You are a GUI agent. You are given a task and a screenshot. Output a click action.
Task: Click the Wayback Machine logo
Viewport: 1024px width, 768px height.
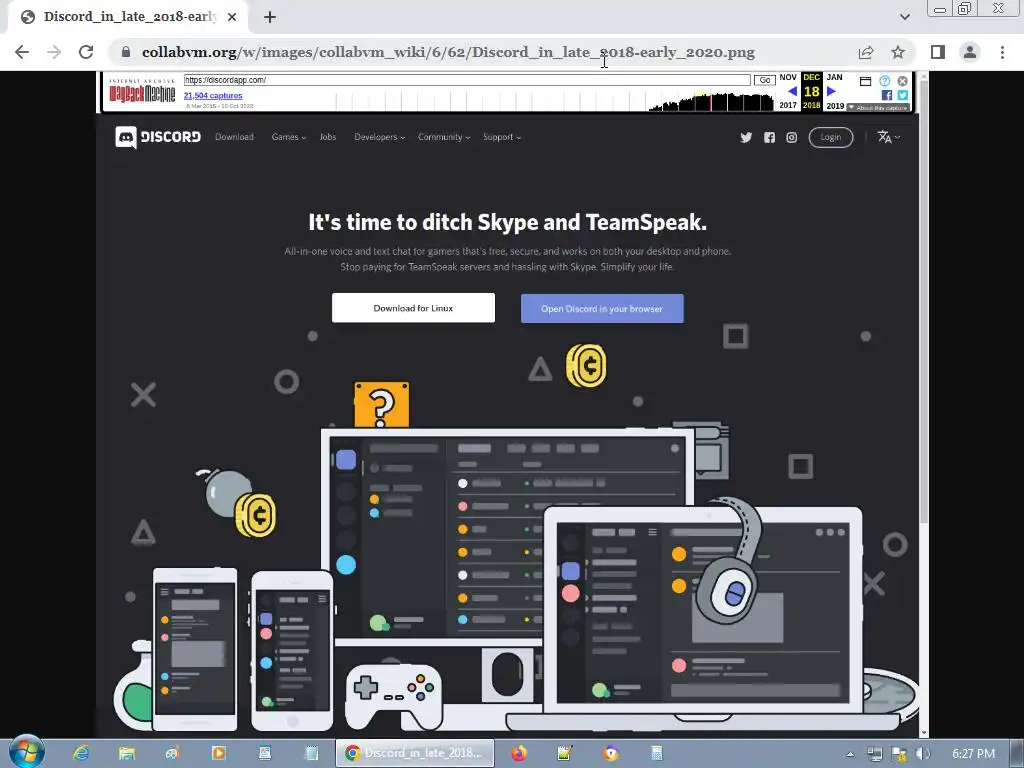coord(142,93)
